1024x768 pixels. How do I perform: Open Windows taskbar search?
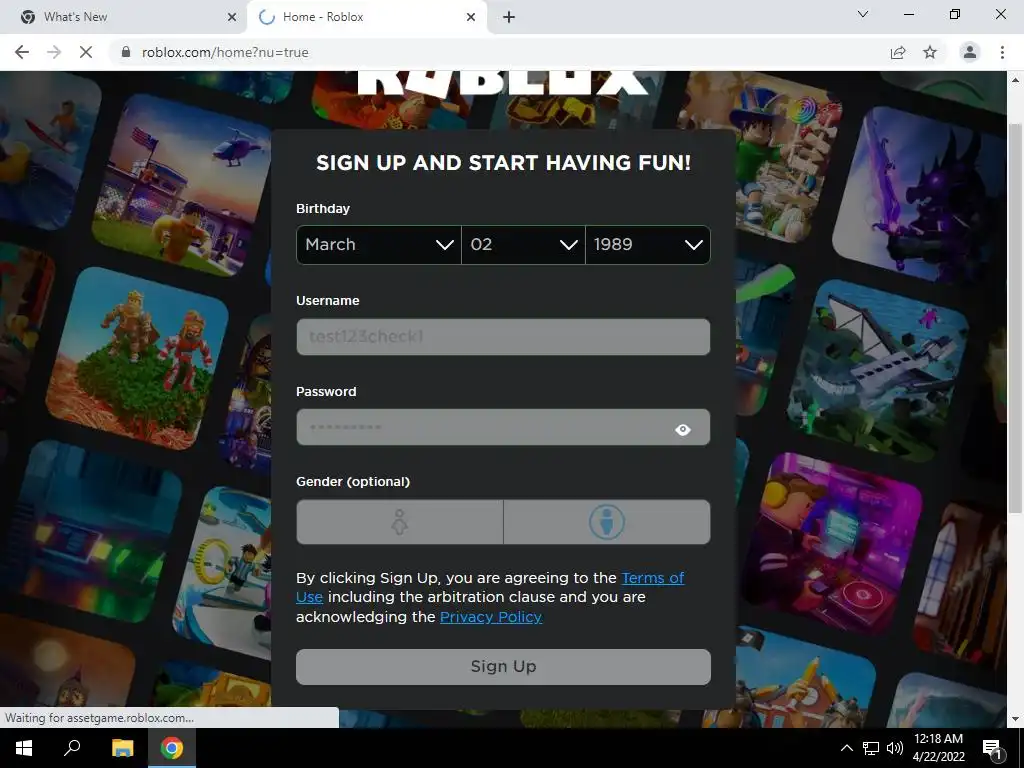click(x=72, y=748)
